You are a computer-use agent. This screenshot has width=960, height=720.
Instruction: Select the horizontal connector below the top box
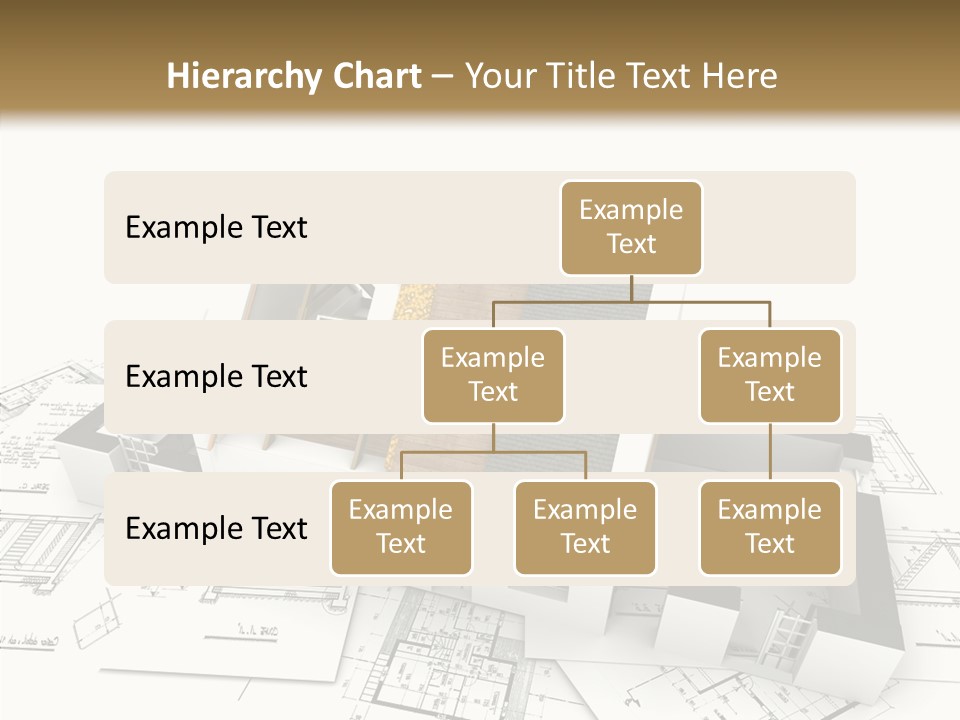[x=631, y=300]
